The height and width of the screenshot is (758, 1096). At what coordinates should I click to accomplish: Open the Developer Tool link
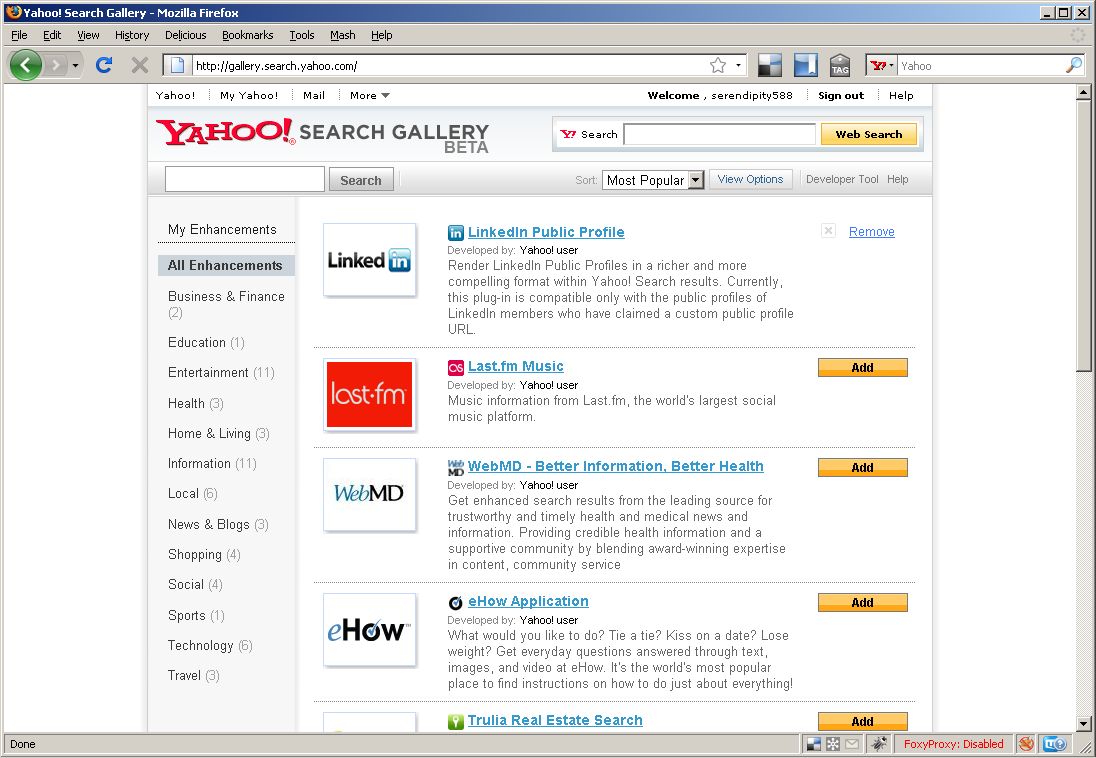coord(842,179)
